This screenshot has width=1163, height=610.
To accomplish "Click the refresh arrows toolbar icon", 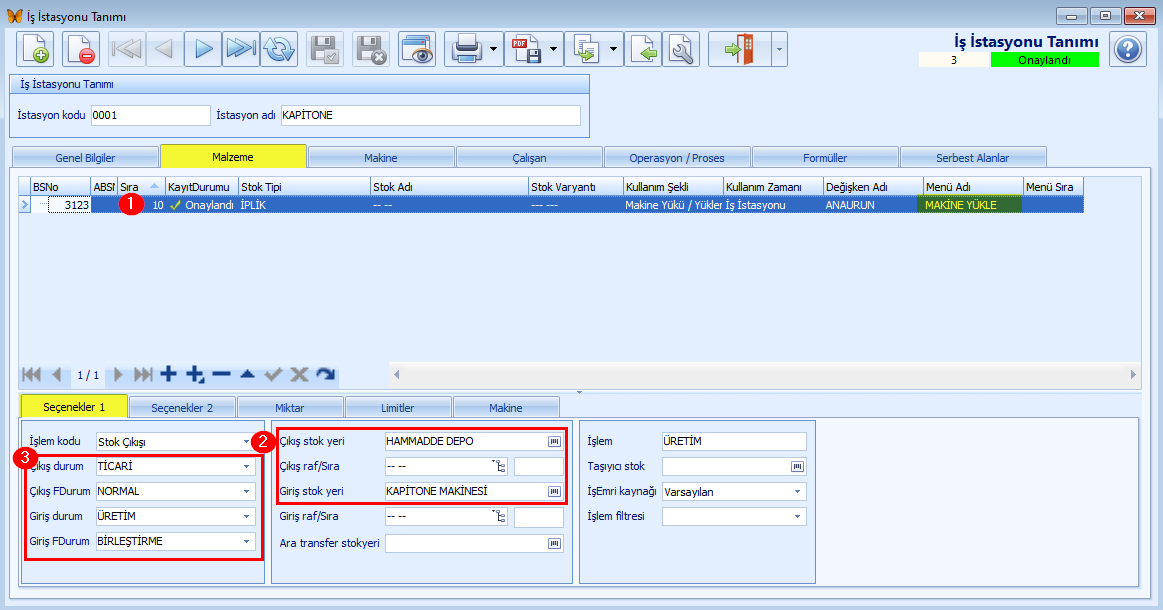I will pos(279,50).
